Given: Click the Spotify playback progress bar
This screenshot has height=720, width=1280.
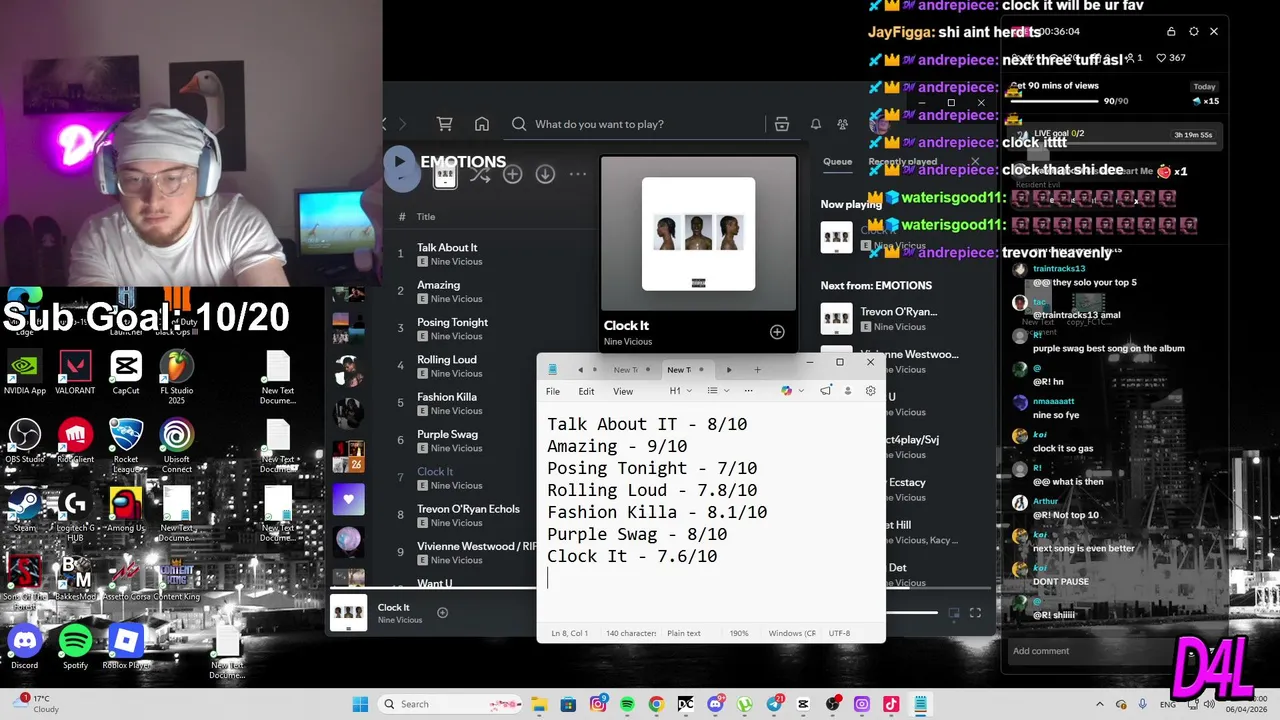Looking at the screenshot, I should pos(660,588).
